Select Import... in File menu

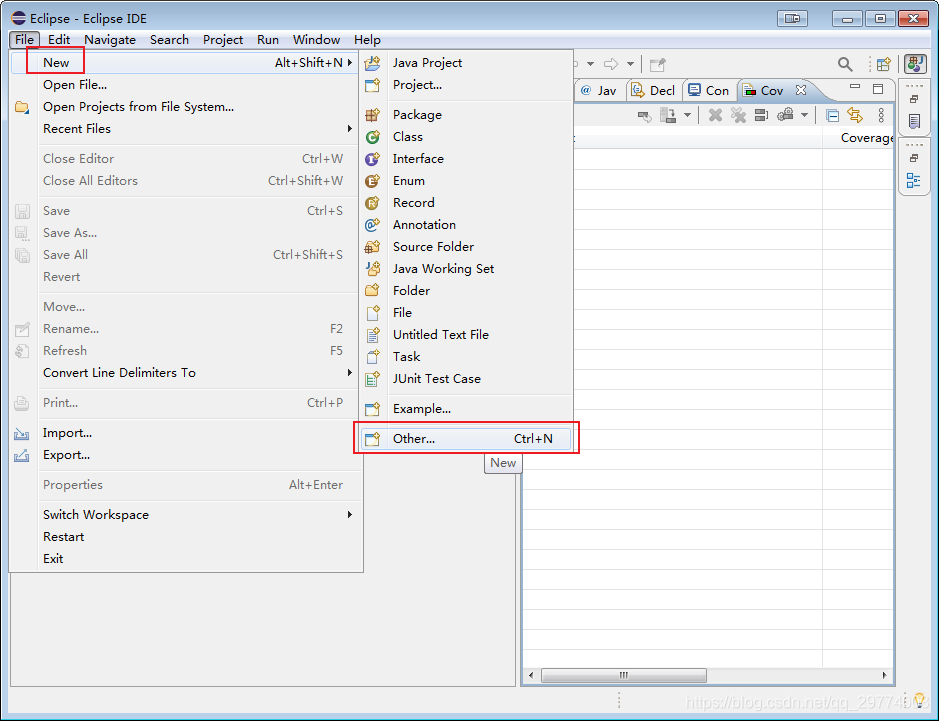[185, 432]
